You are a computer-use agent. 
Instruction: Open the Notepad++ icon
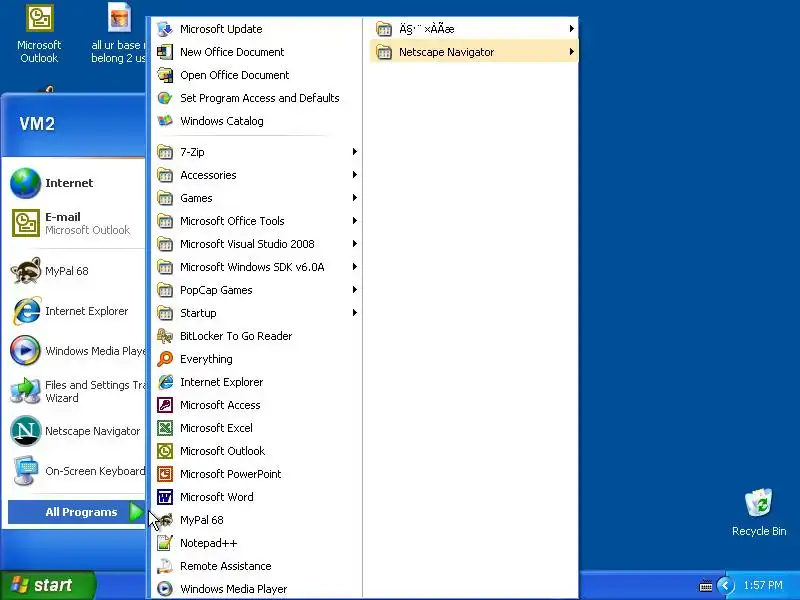coord(165,543)
